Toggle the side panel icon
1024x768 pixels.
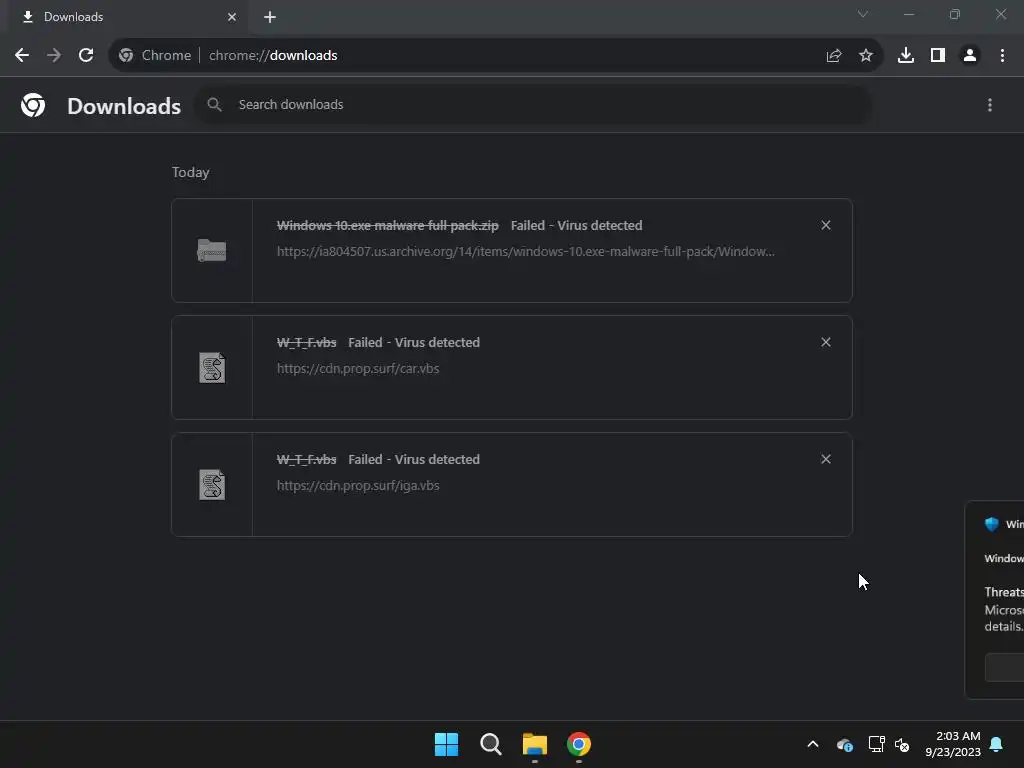click(938, 56)
